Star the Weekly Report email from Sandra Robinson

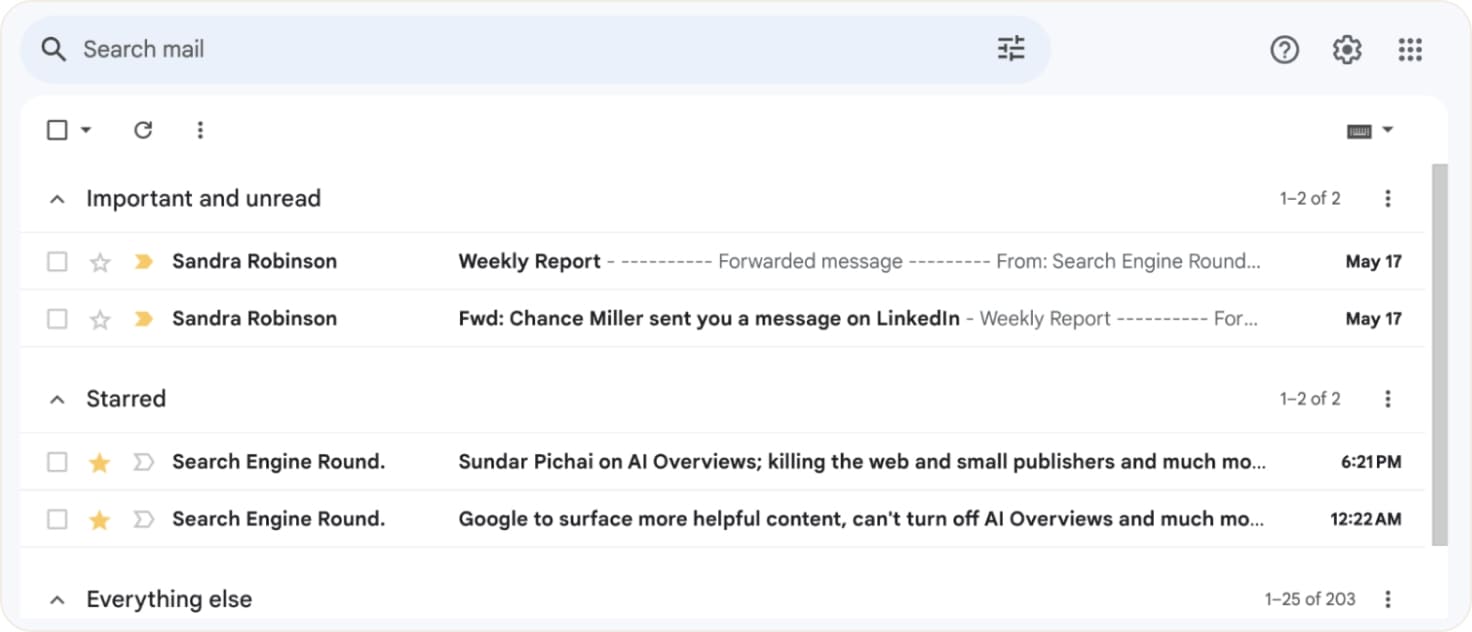click(100, 260)
